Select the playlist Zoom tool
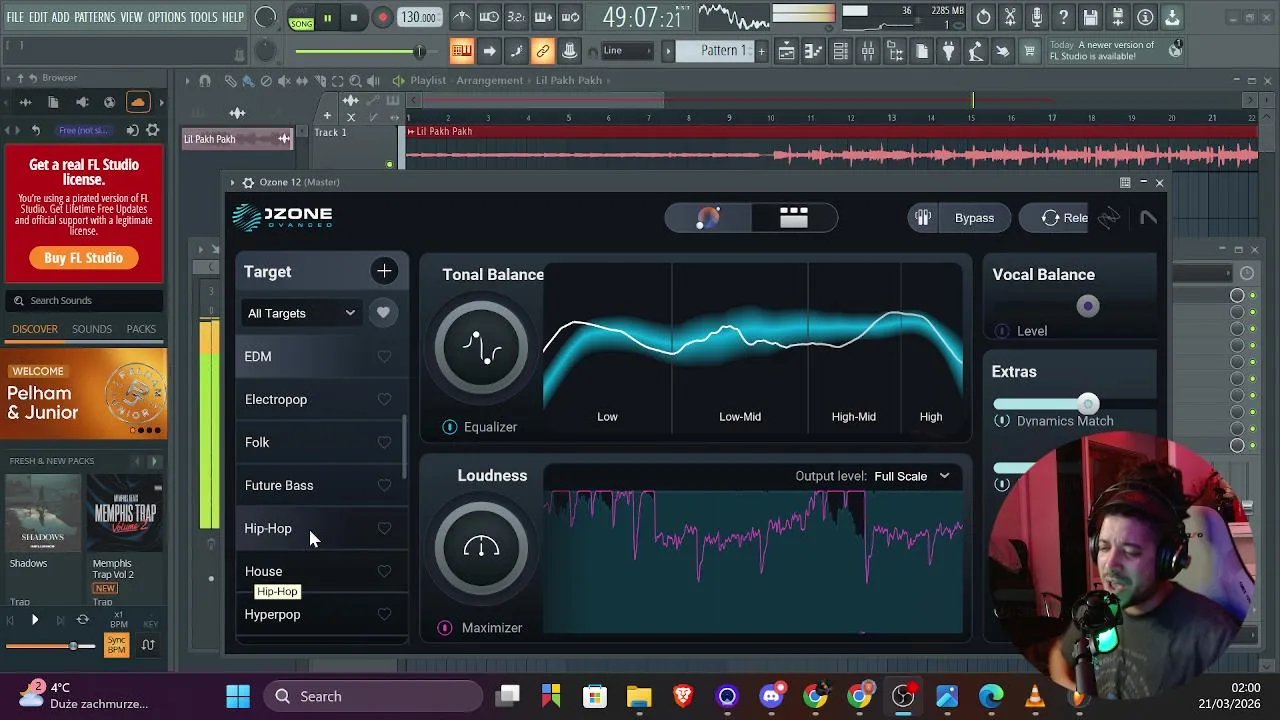The width and height of the screenshot is (1280, 720). (356, 81)
